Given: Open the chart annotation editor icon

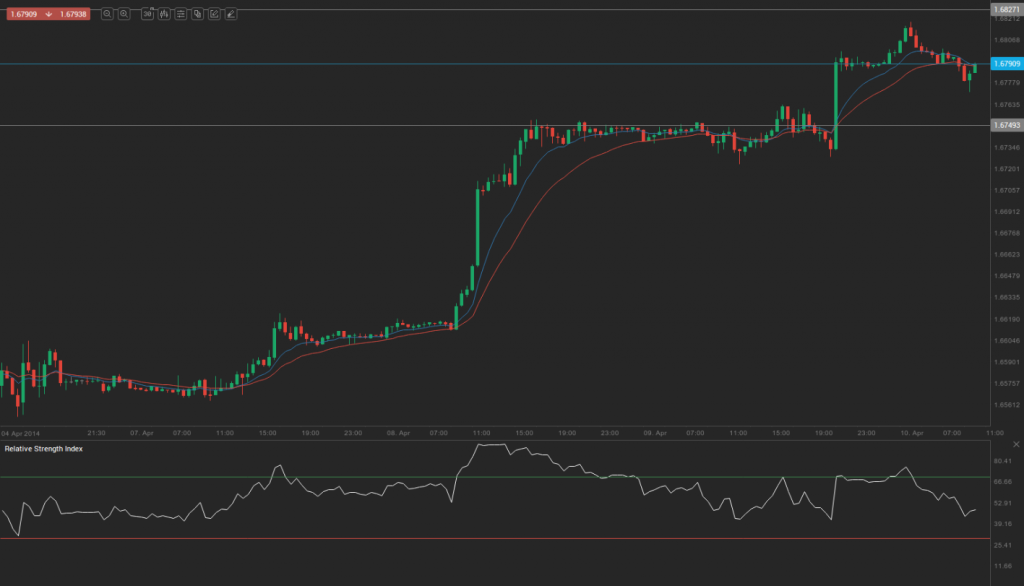Looking at the screenshot, I should 214,14.
